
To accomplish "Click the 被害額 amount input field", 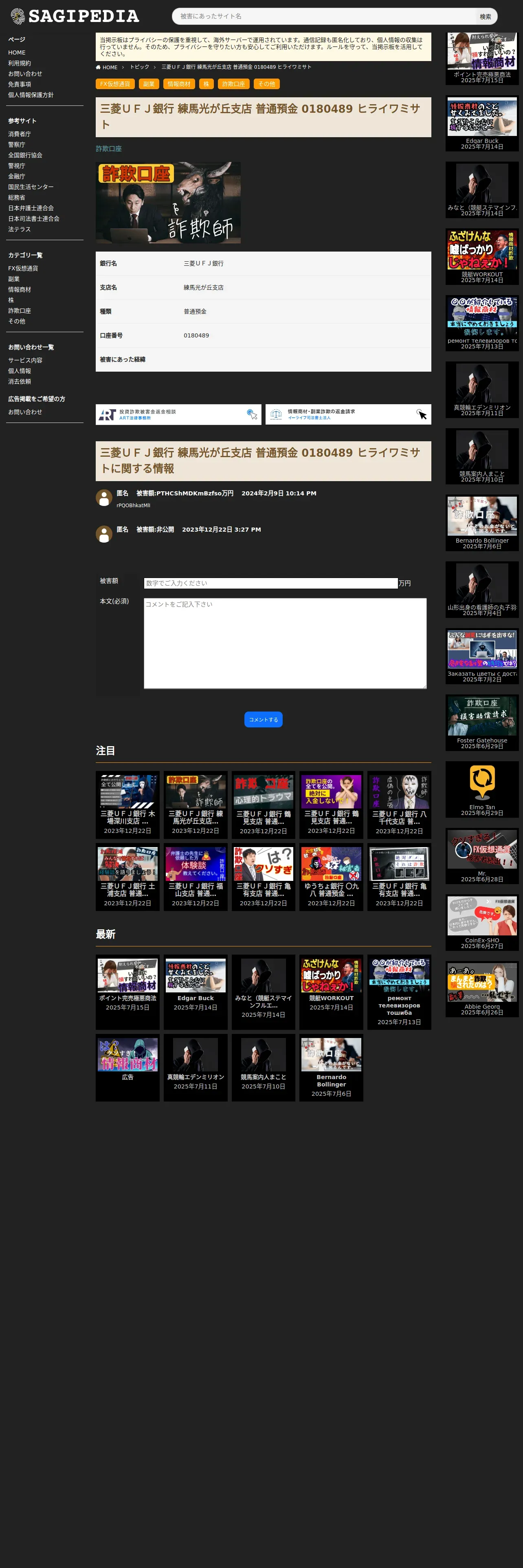I will point(271,583).
